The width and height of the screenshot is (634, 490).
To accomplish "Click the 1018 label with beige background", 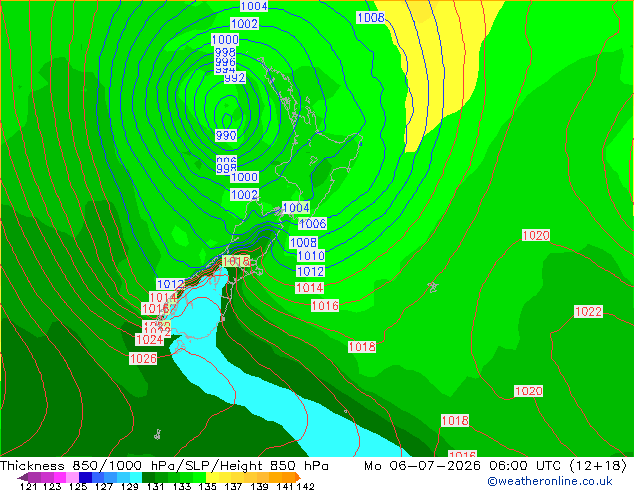I will click(x=236, y=262).
